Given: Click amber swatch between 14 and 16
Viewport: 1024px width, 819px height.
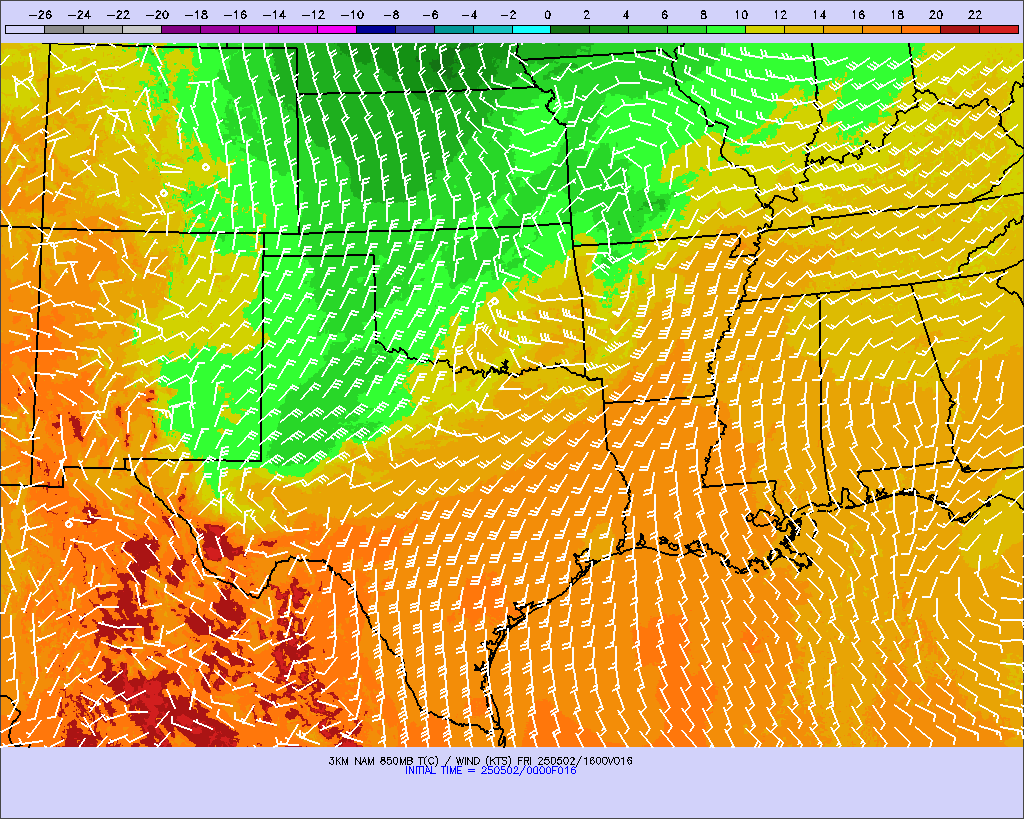Looking at the screenshot, I should click(843, 29).
